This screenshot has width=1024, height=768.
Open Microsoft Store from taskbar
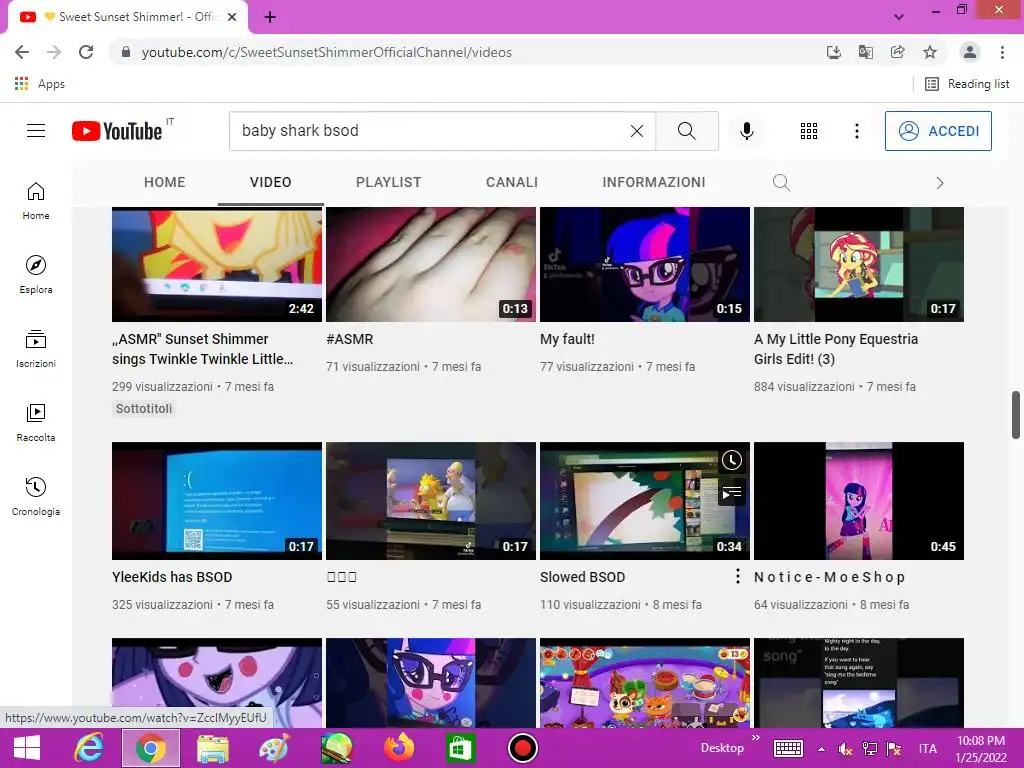(460, 748)
